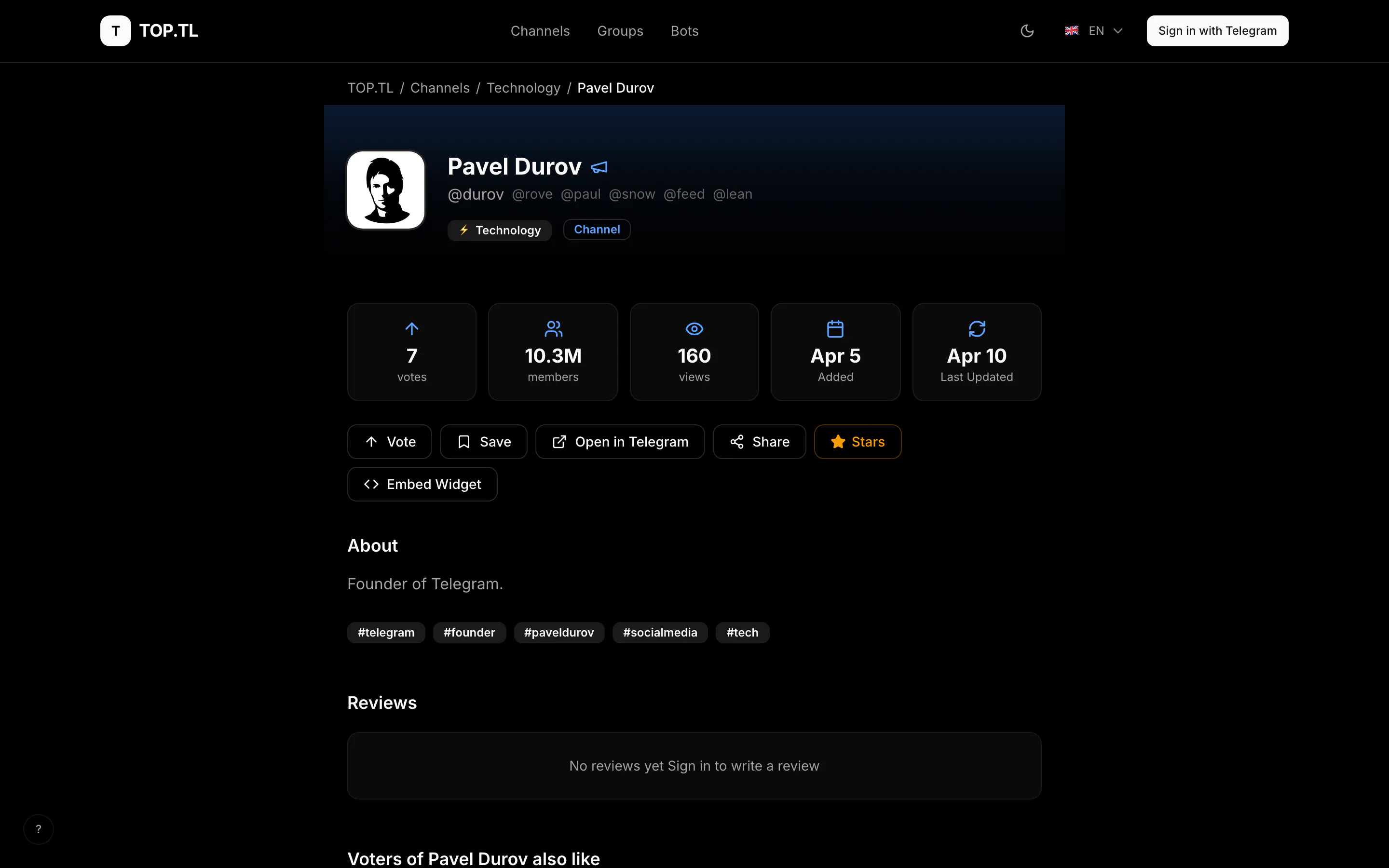This screenshot has height=868, width=1389.
Task: Click the @lean username
Action: [733, 195]
